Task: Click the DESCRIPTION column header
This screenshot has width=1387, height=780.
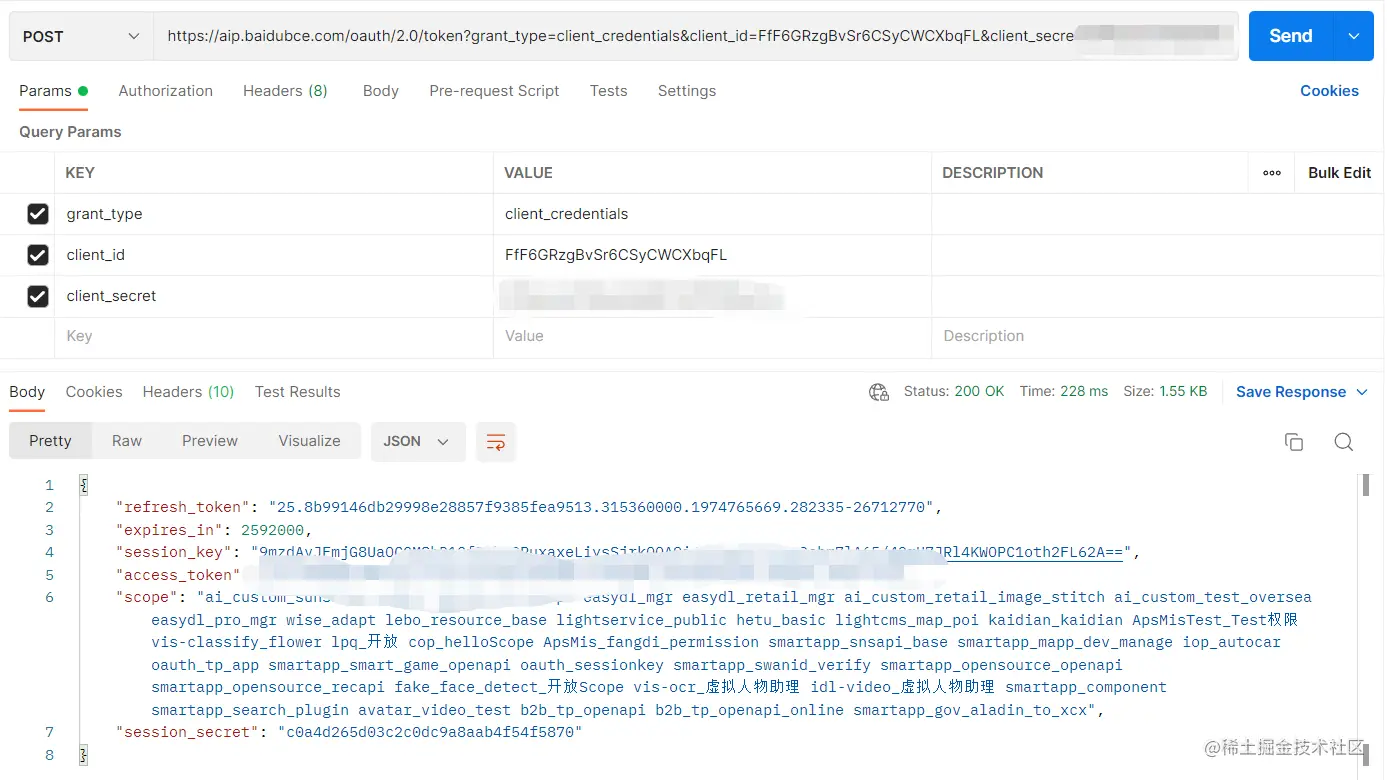Action: click(992, 173)
